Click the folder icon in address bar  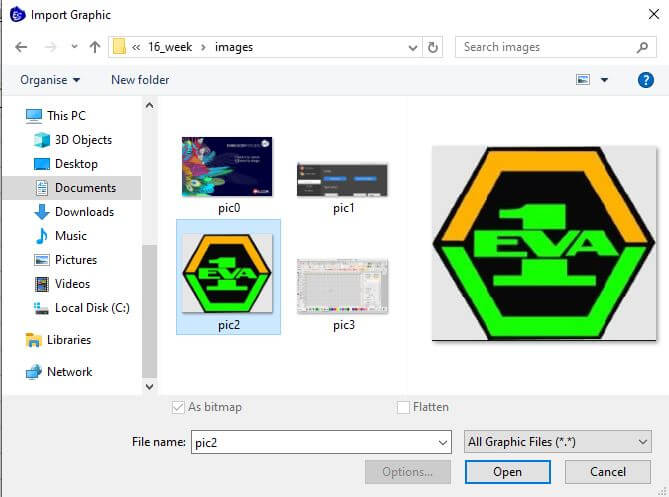point(119,47)
